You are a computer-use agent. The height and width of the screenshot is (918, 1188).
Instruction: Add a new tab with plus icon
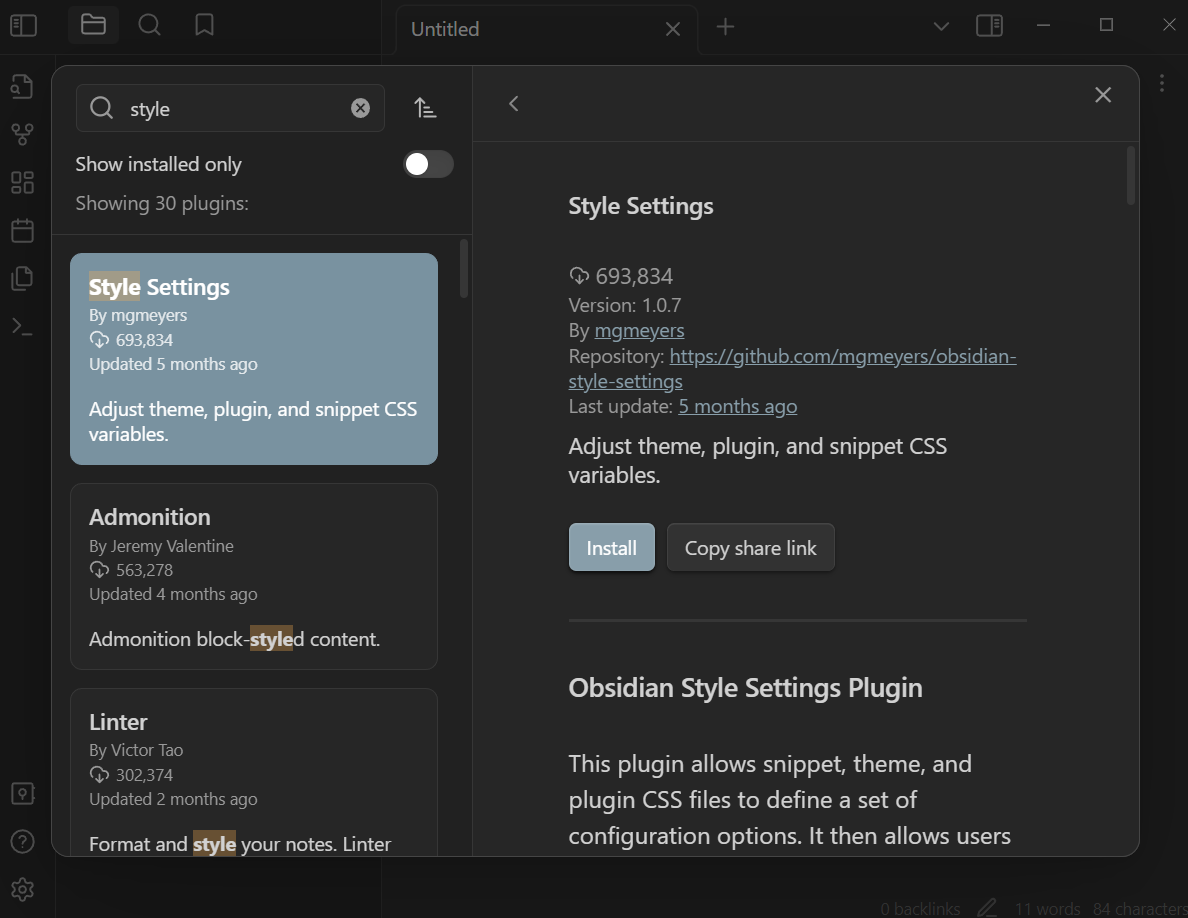pos(725,27)
